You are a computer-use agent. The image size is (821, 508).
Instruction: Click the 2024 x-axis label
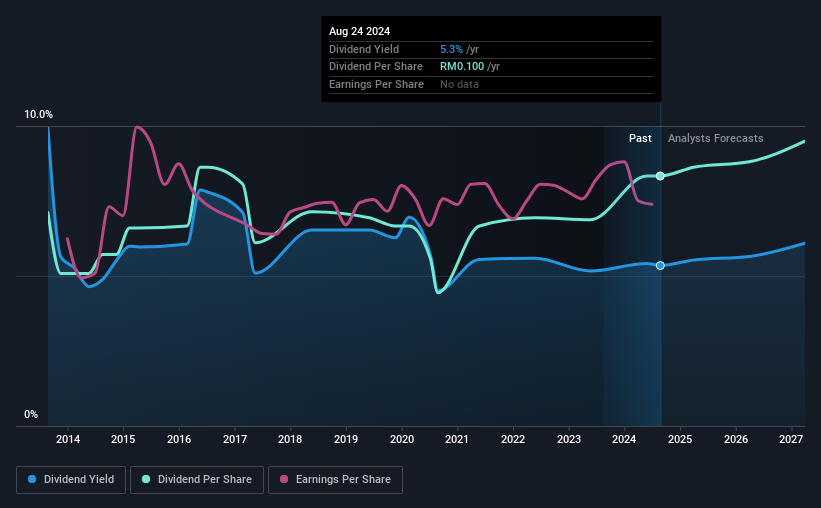point(624,439)
